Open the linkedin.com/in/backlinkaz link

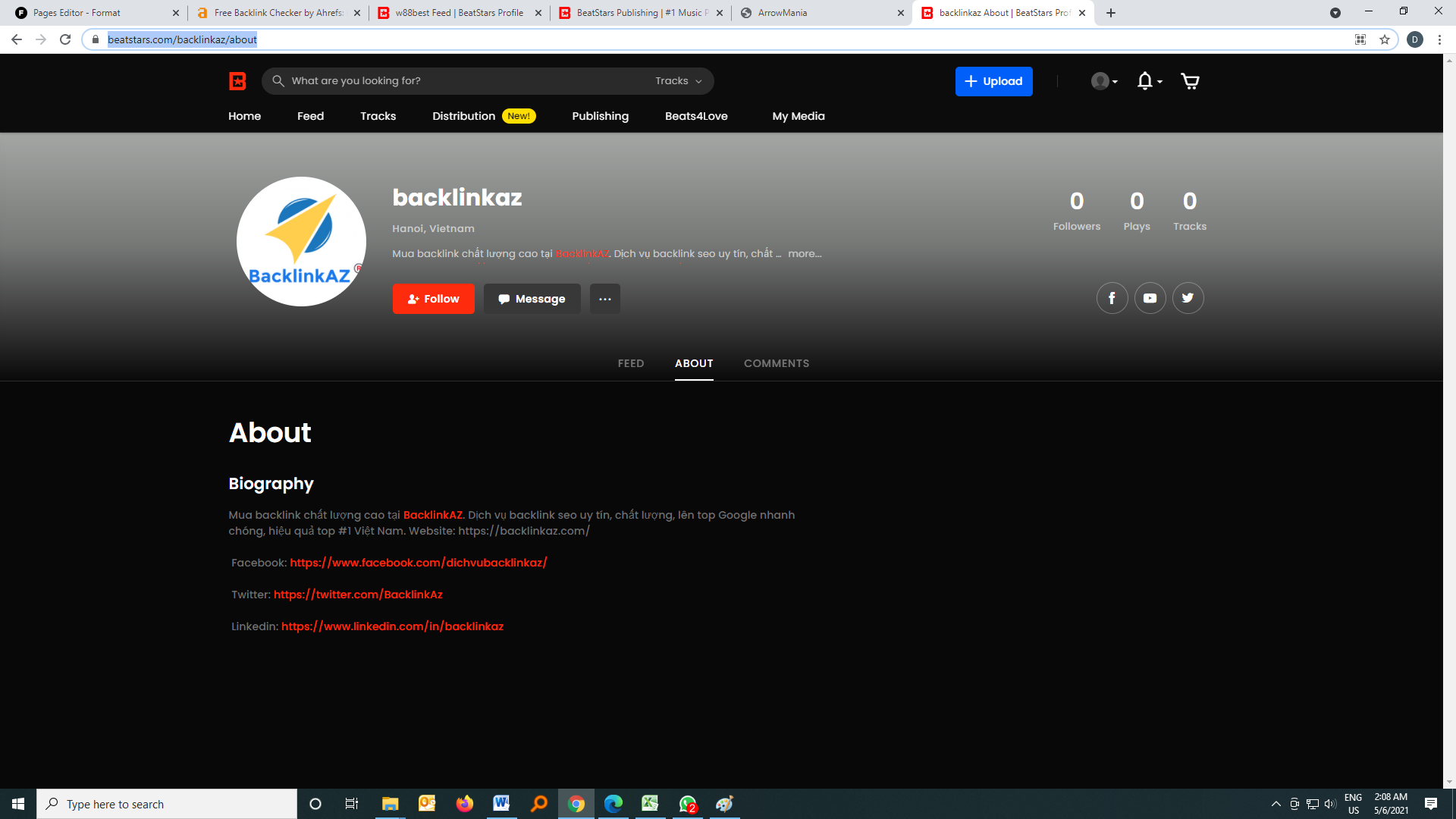(x=392, y=626)
